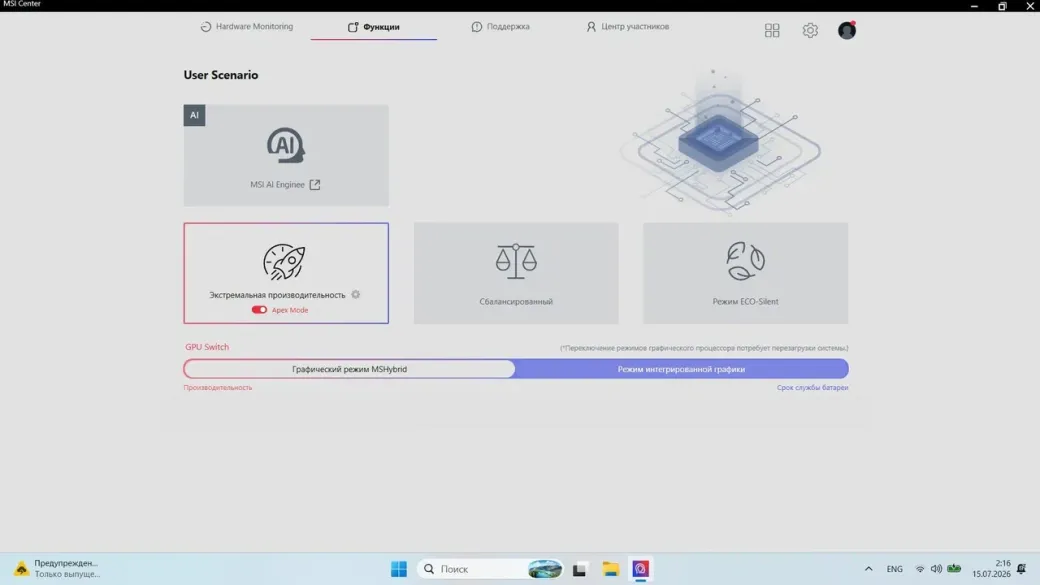Viewport: 1040px width, 585px height.
Task: Click the Поиск search box on taskbar
Action: click(490, 569)
